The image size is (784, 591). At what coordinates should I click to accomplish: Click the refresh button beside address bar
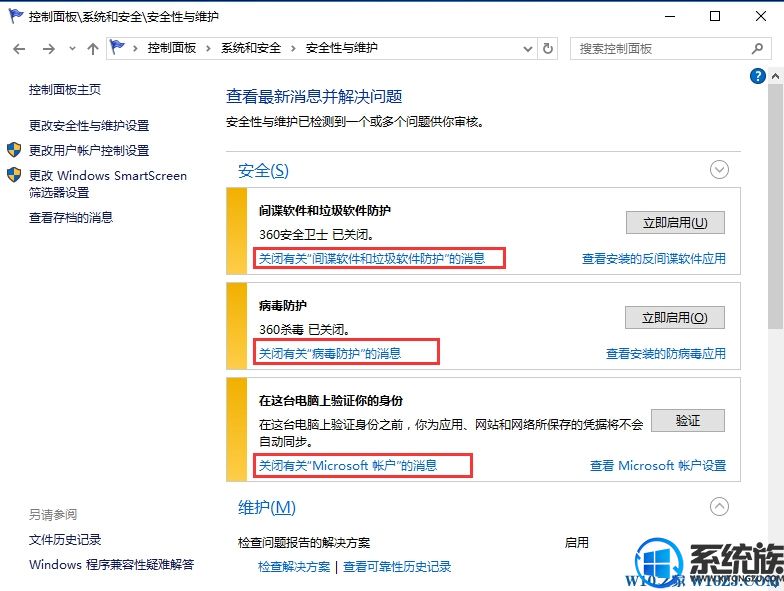click(x=548, y=48)
